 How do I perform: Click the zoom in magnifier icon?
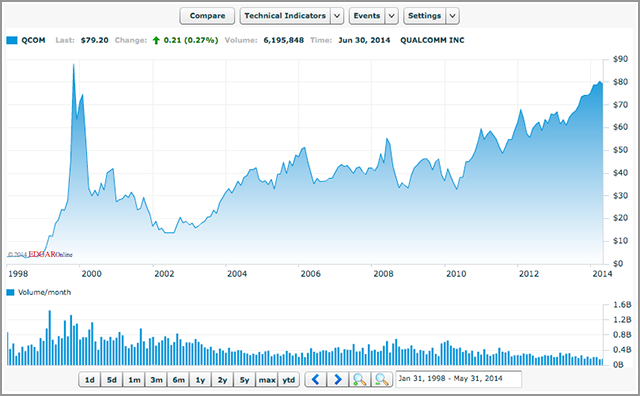coord(360,380)
